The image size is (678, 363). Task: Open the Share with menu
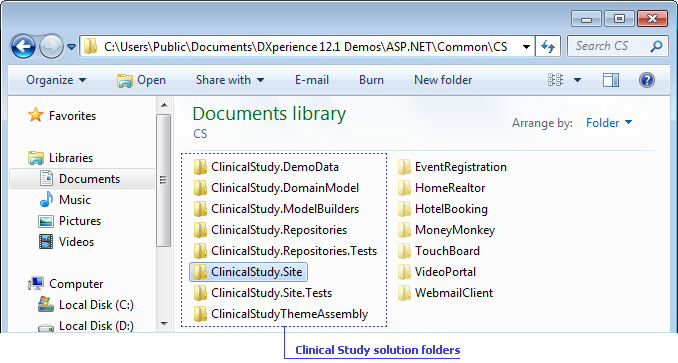230,80
